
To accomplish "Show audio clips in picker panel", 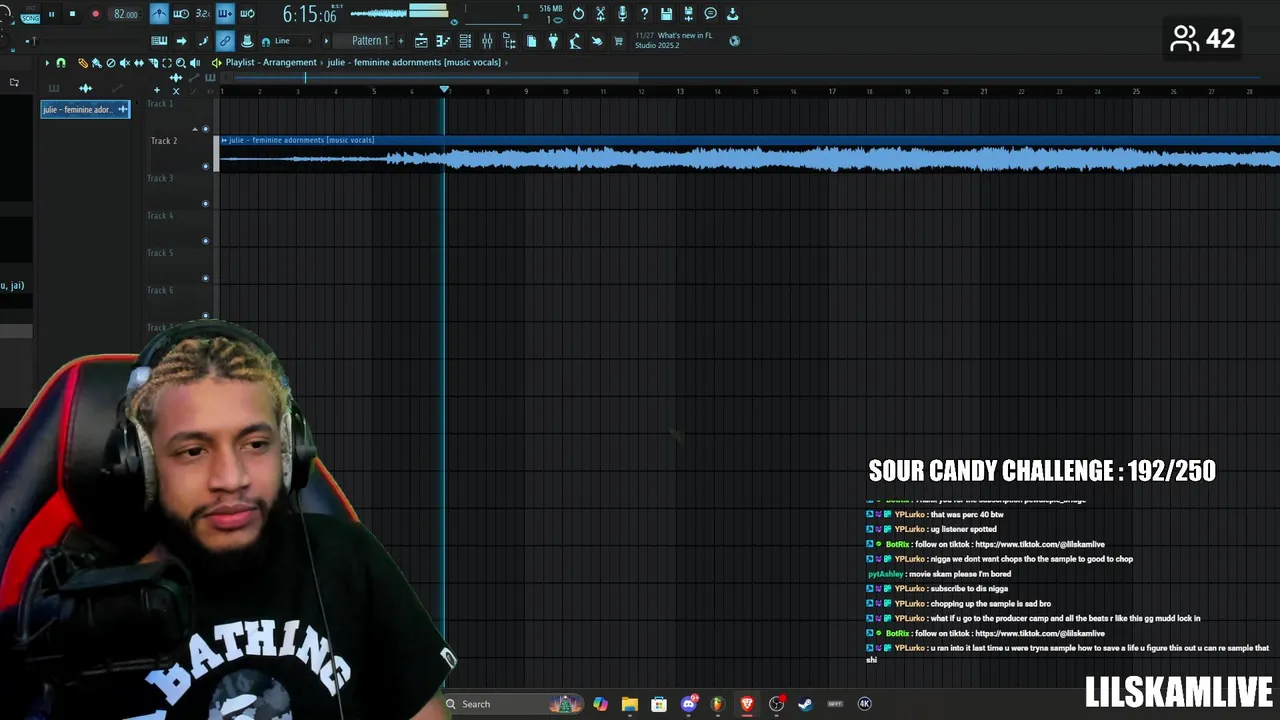I will (x=85, y=88).
